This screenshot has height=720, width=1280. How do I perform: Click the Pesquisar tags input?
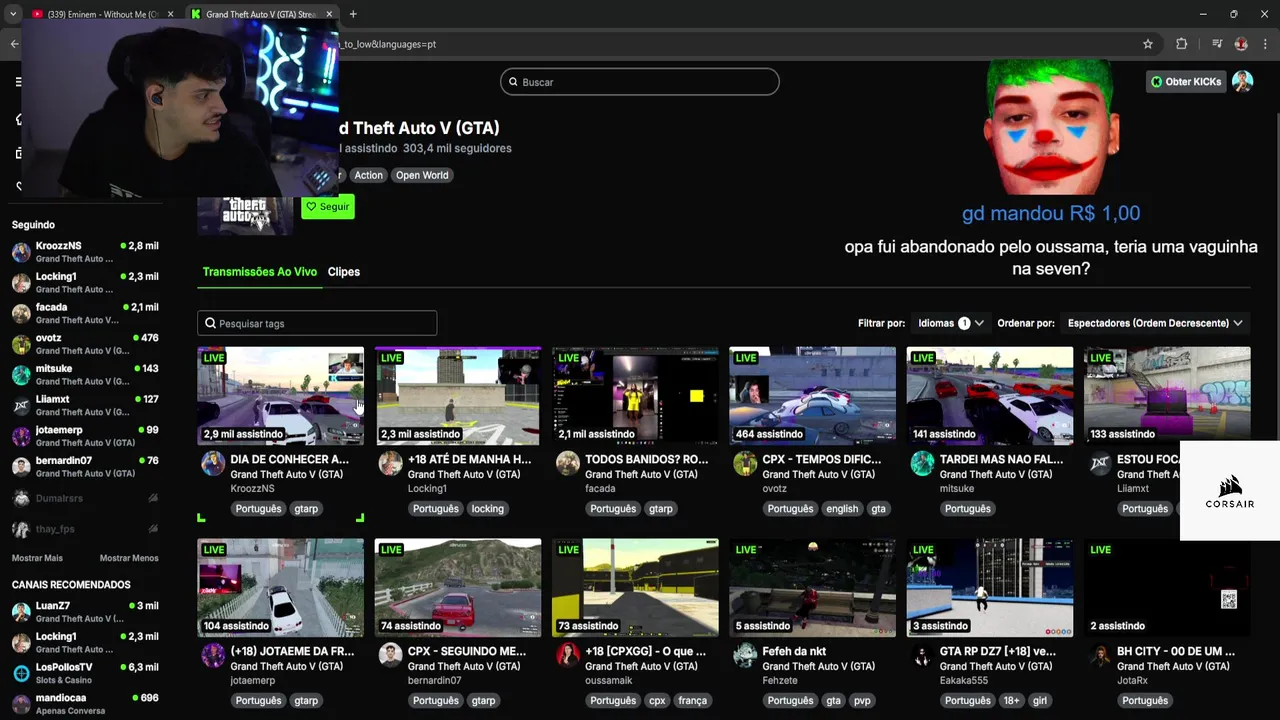317,323
